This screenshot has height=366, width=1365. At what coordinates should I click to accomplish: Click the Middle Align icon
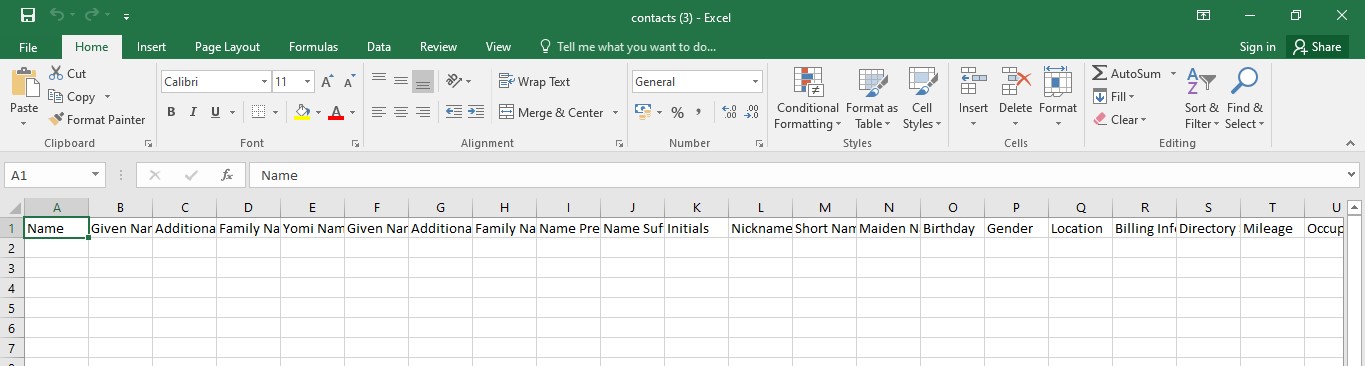[x=401, y=81]
